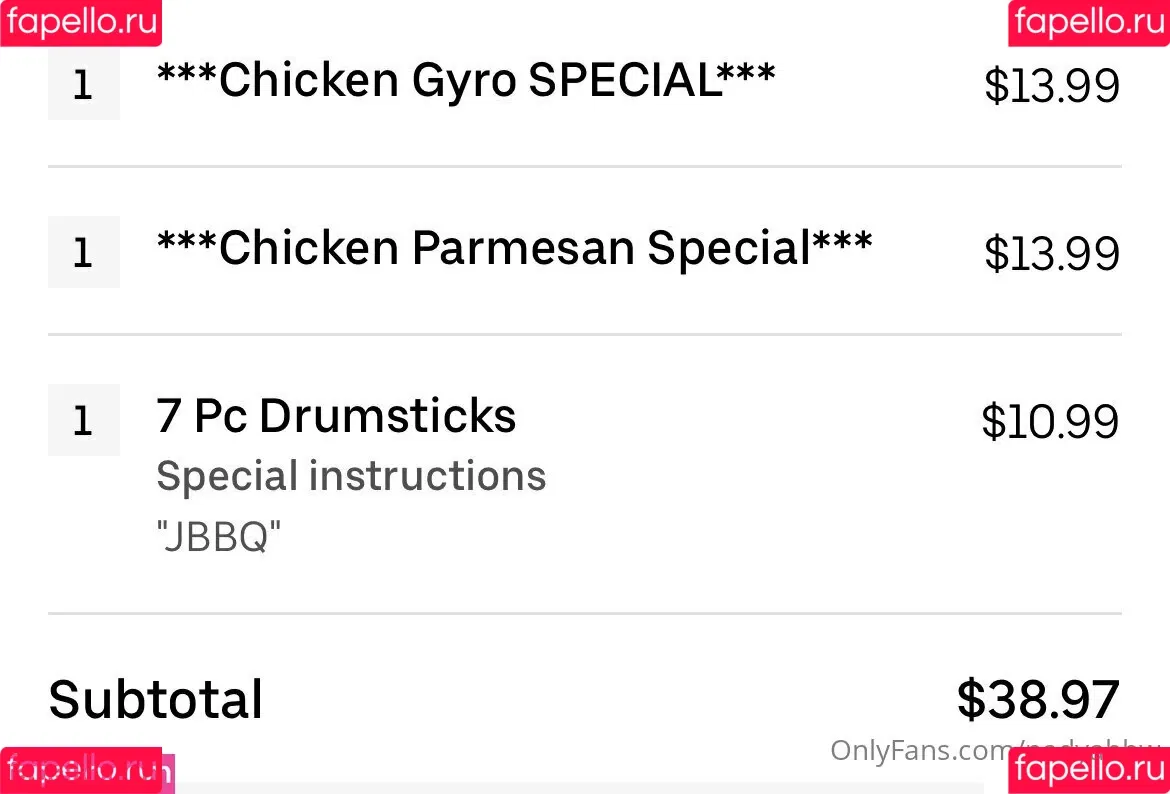Image resolution: width=1170 pixels, height=794 pixels.
Task: Click the $13.99 price of Chicken Gyro
Action: (x=1051, y=85)
